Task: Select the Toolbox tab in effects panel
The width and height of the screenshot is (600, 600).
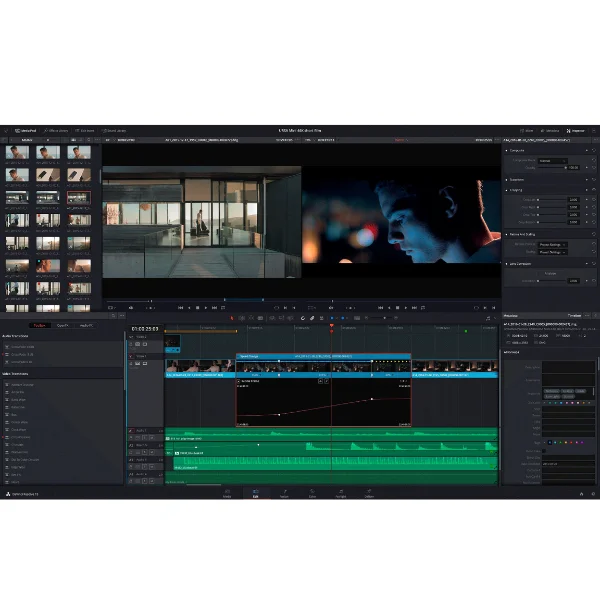Action: pos(40,325)
